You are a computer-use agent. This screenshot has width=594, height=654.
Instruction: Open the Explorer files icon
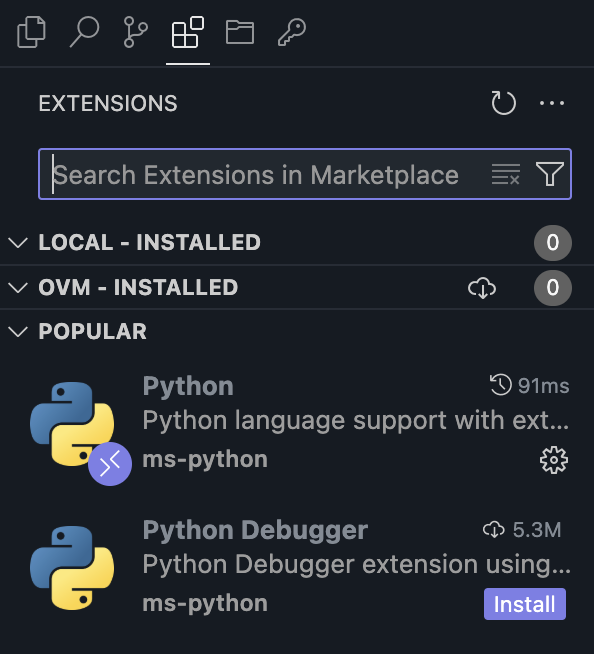coord(31,32)
